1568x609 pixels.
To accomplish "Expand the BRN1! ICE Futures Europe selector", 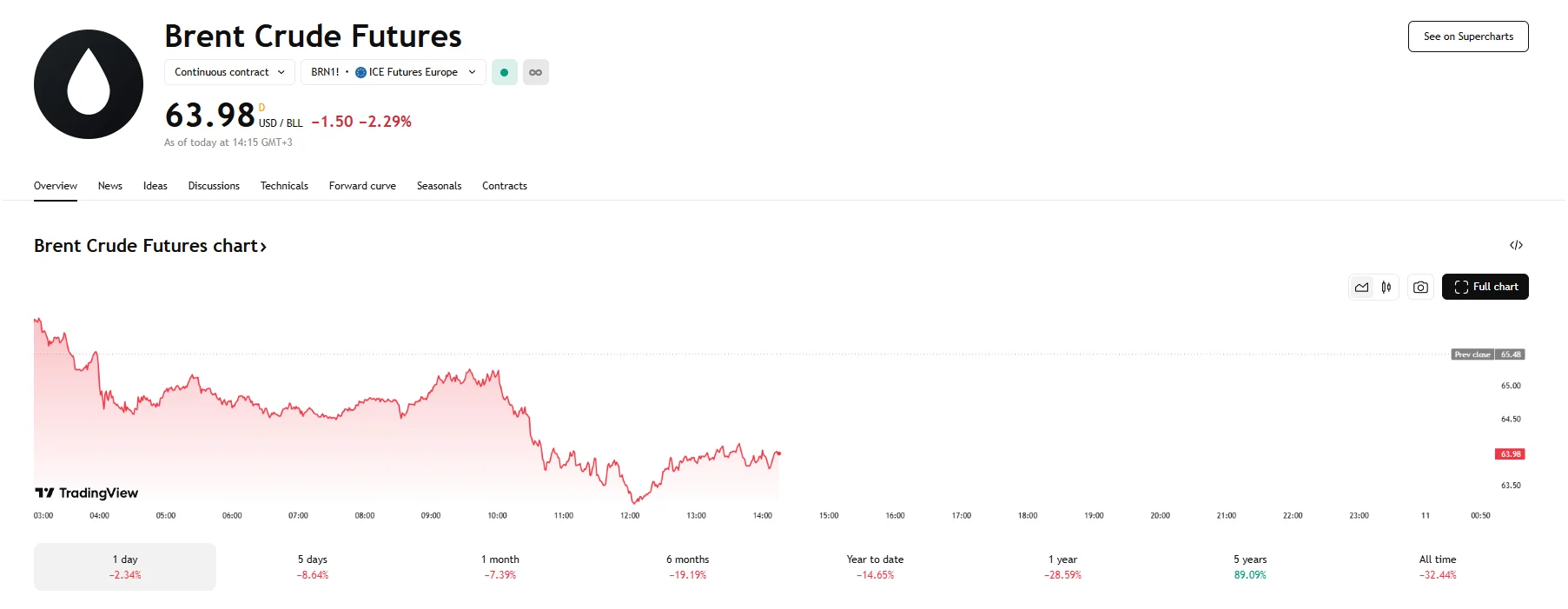I will (x=393, y=72).
